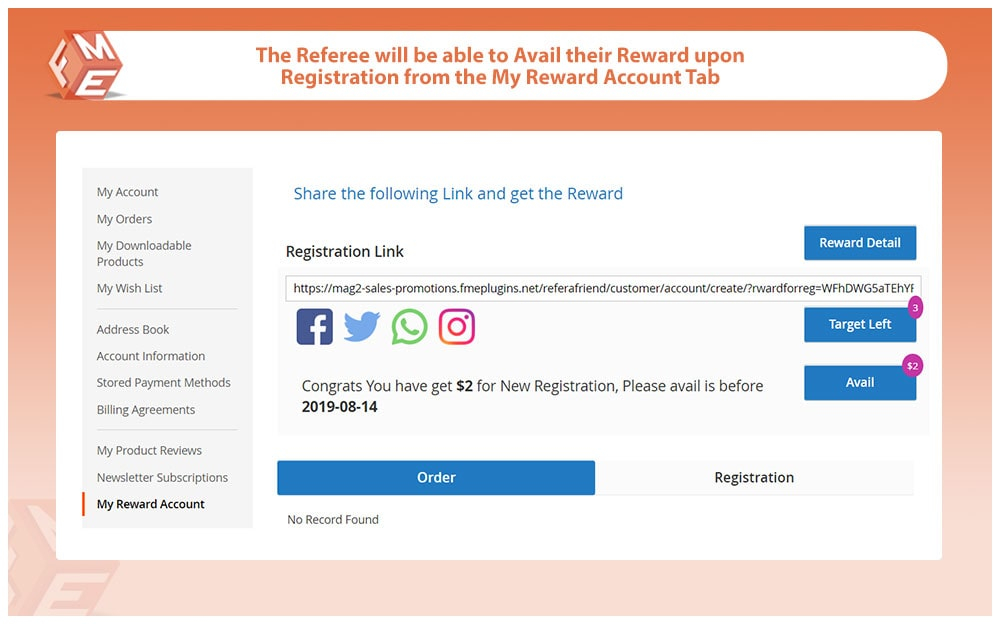View Newsletter Subscriptions
Viewport: 1000px width, 624px height.
pos(163,478)
